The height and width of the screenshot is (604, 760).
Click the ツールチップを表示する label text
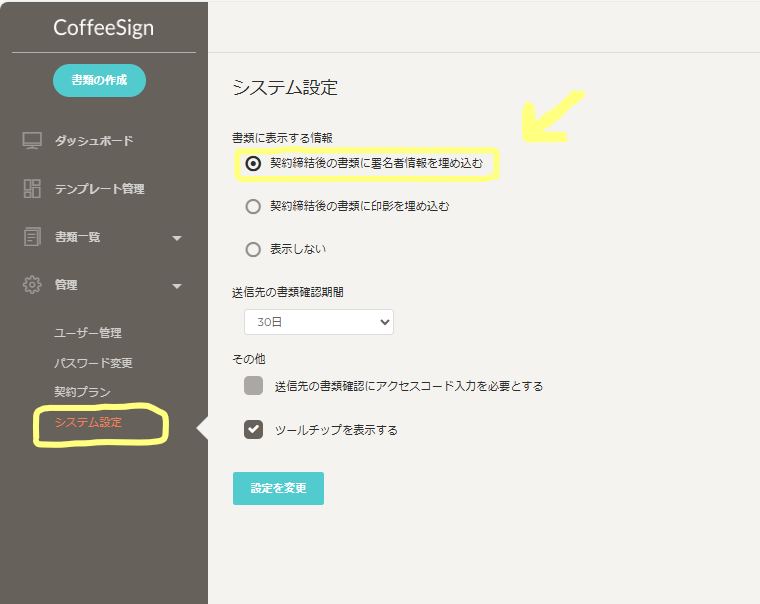click(x=336, y=430)
